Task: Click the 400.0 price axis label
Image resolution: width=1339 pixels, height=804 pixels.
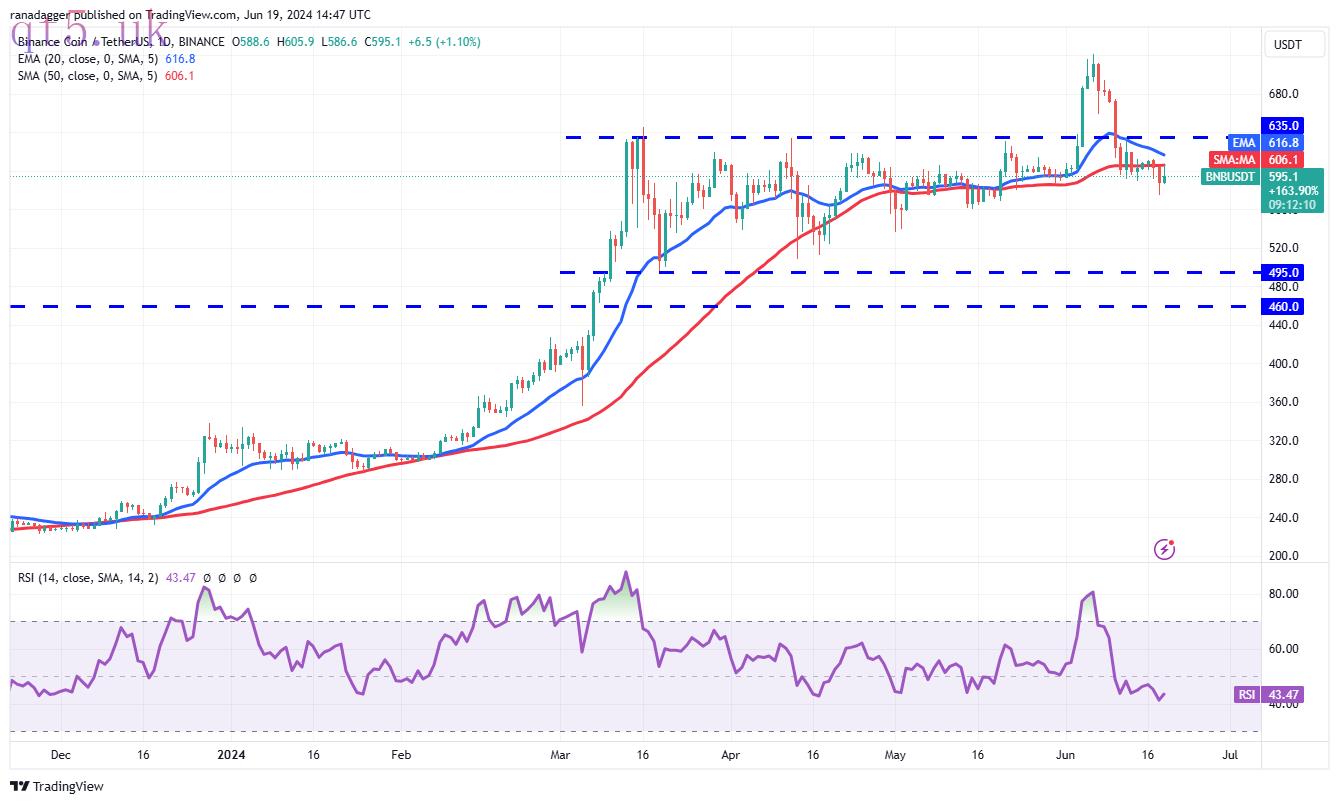Action: (1284, 364)
